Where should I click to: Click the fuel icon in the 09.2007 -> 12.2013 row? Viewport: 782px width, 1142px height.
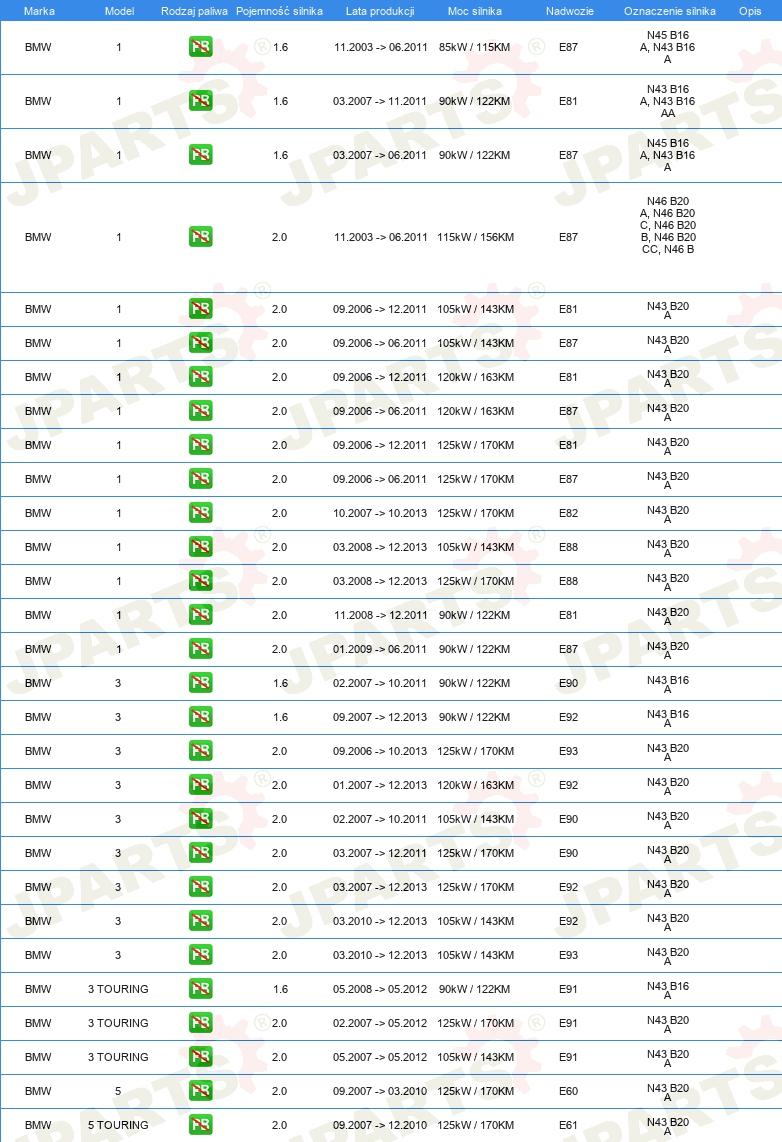coord(200,717)
